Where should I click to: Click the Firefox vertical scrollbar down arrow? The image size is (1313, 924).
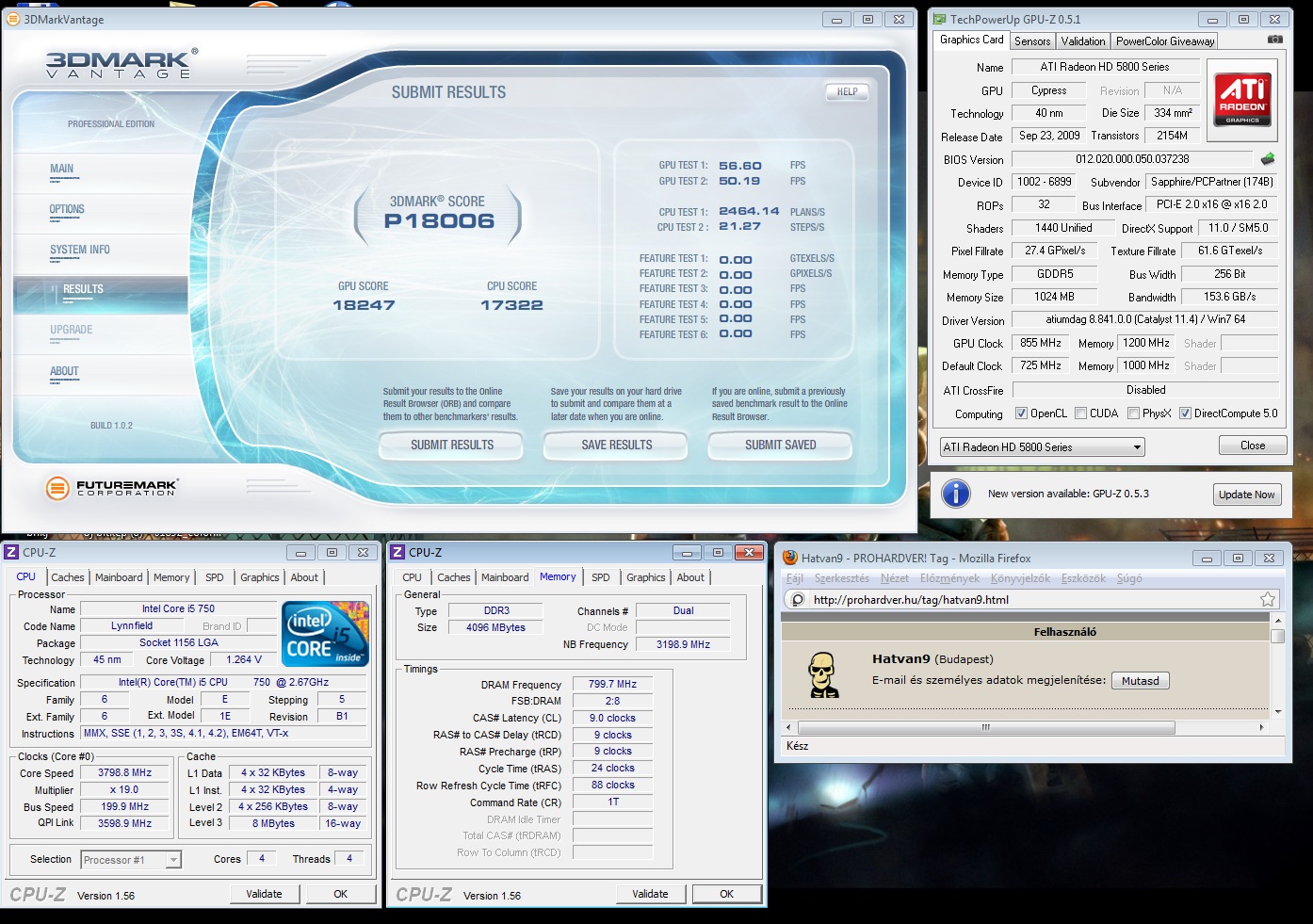(x=1277, y=711)
